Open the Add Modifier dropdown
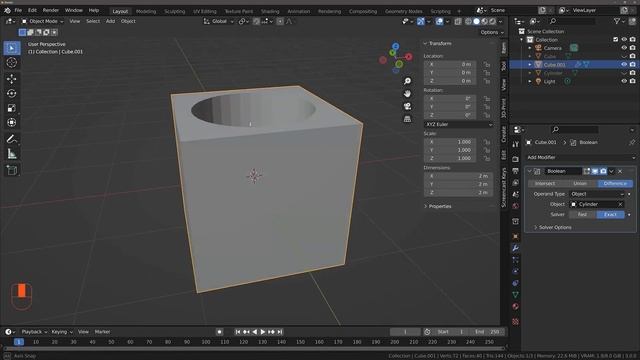This screenshot has height=360, width=640. click(580, 158)
